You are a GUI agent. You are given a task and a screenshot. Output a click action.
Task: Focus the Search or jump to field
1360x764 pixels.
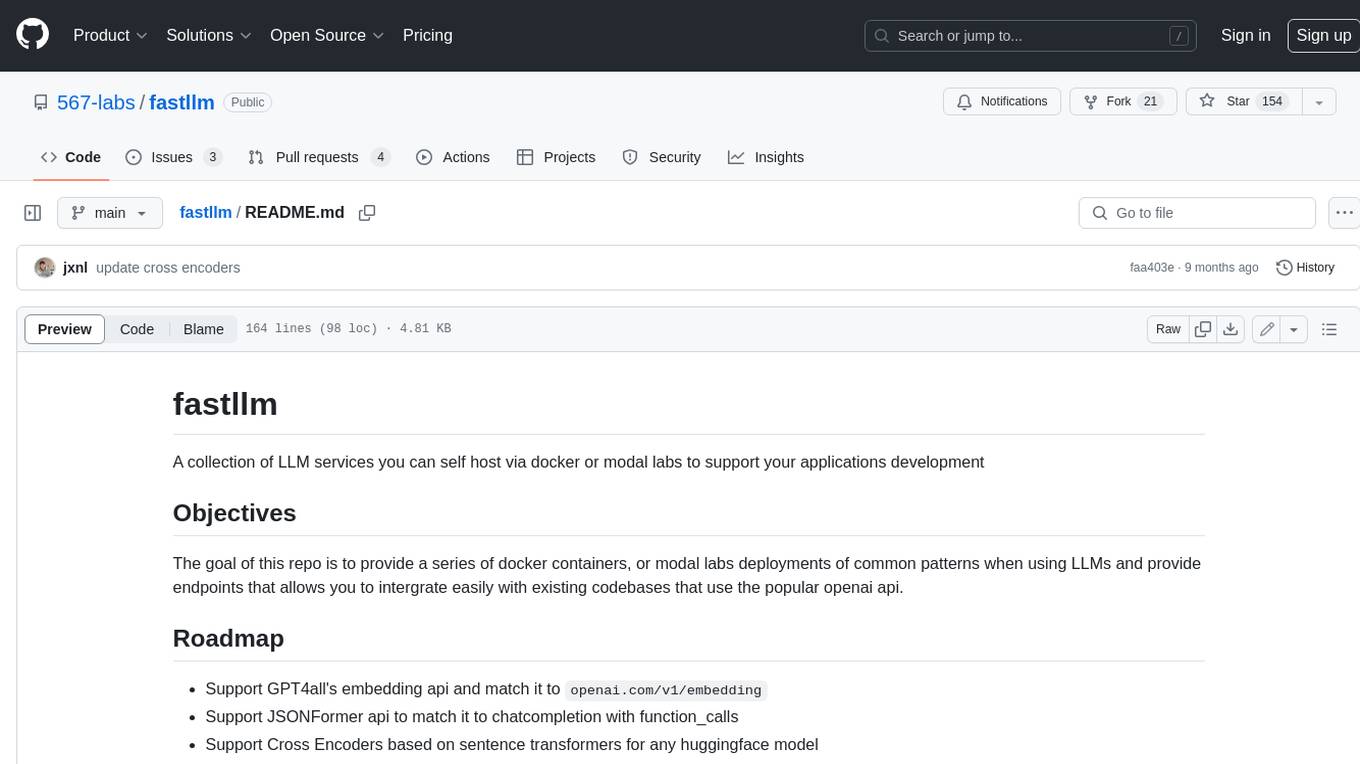coord(1030,35)
